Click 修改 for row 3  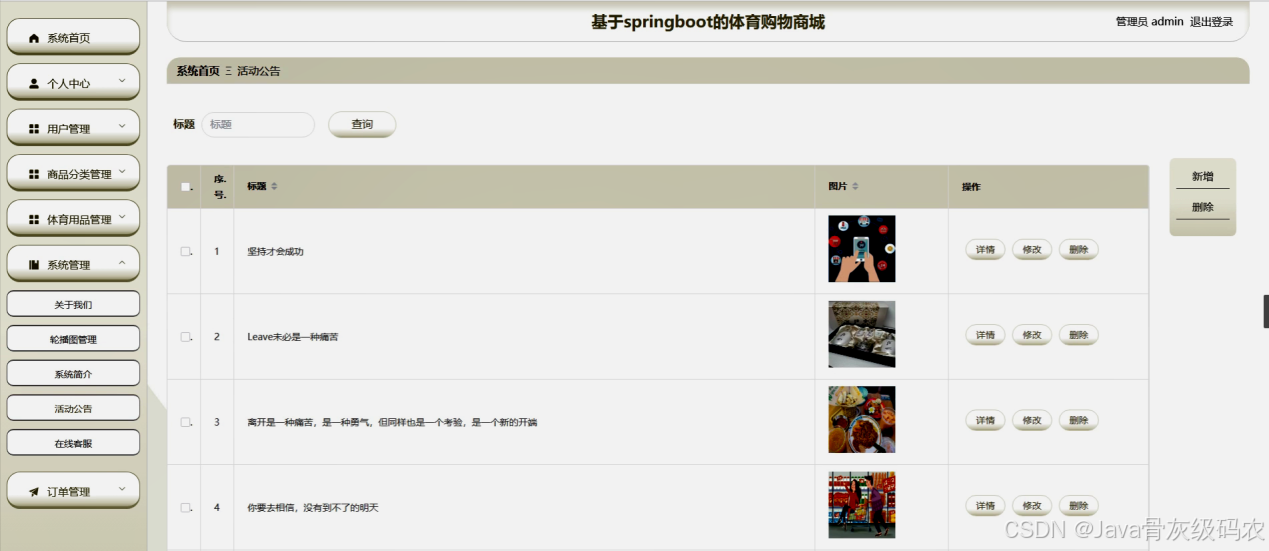coord(1032,421)
